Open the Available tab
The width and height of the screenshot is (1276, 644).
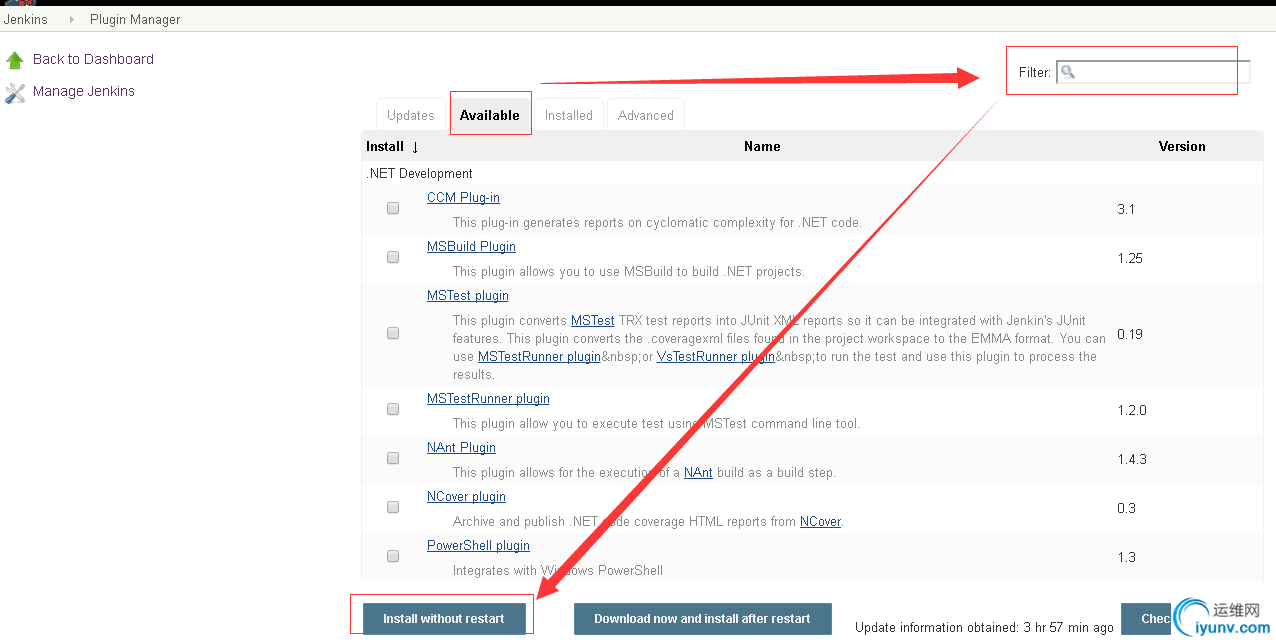tap(490, 115)
